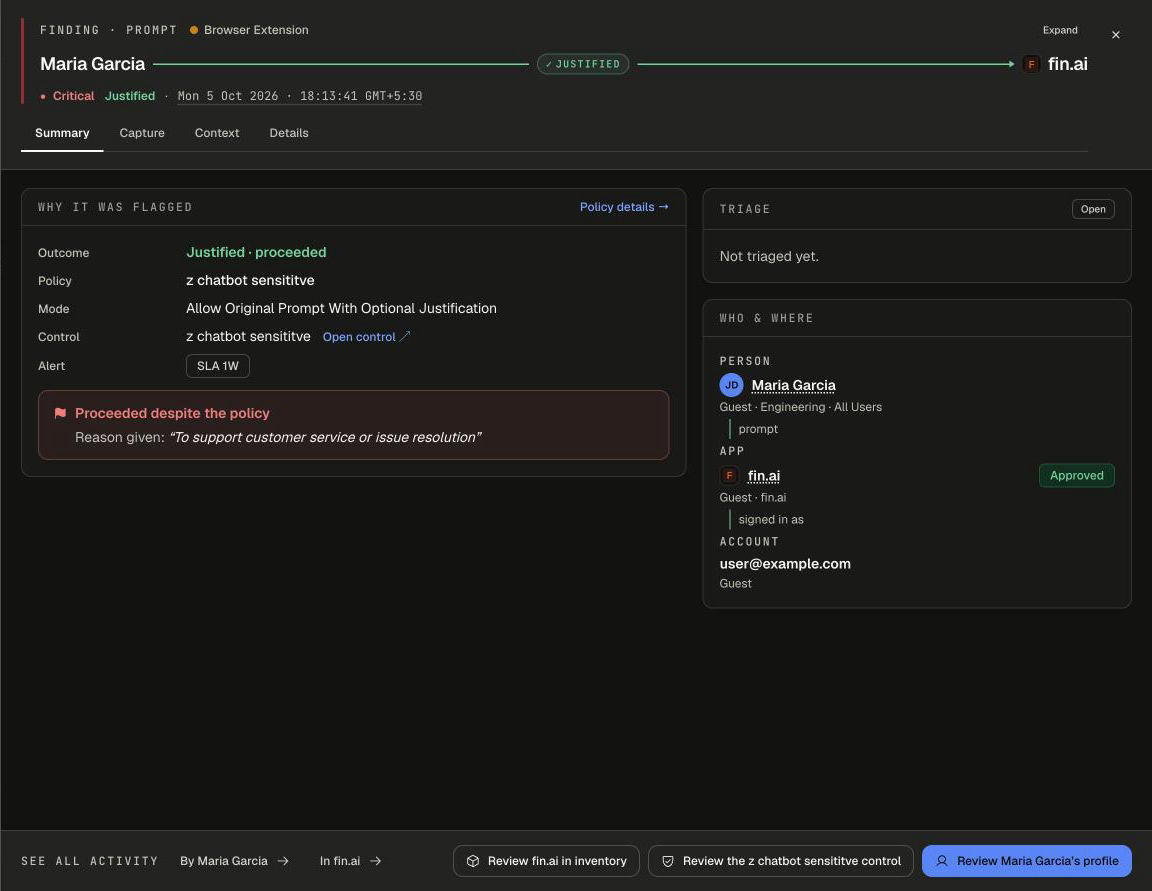Click the Open triage status button
The height and width of the screenshot is (891, 1152).
point(1093,209)
